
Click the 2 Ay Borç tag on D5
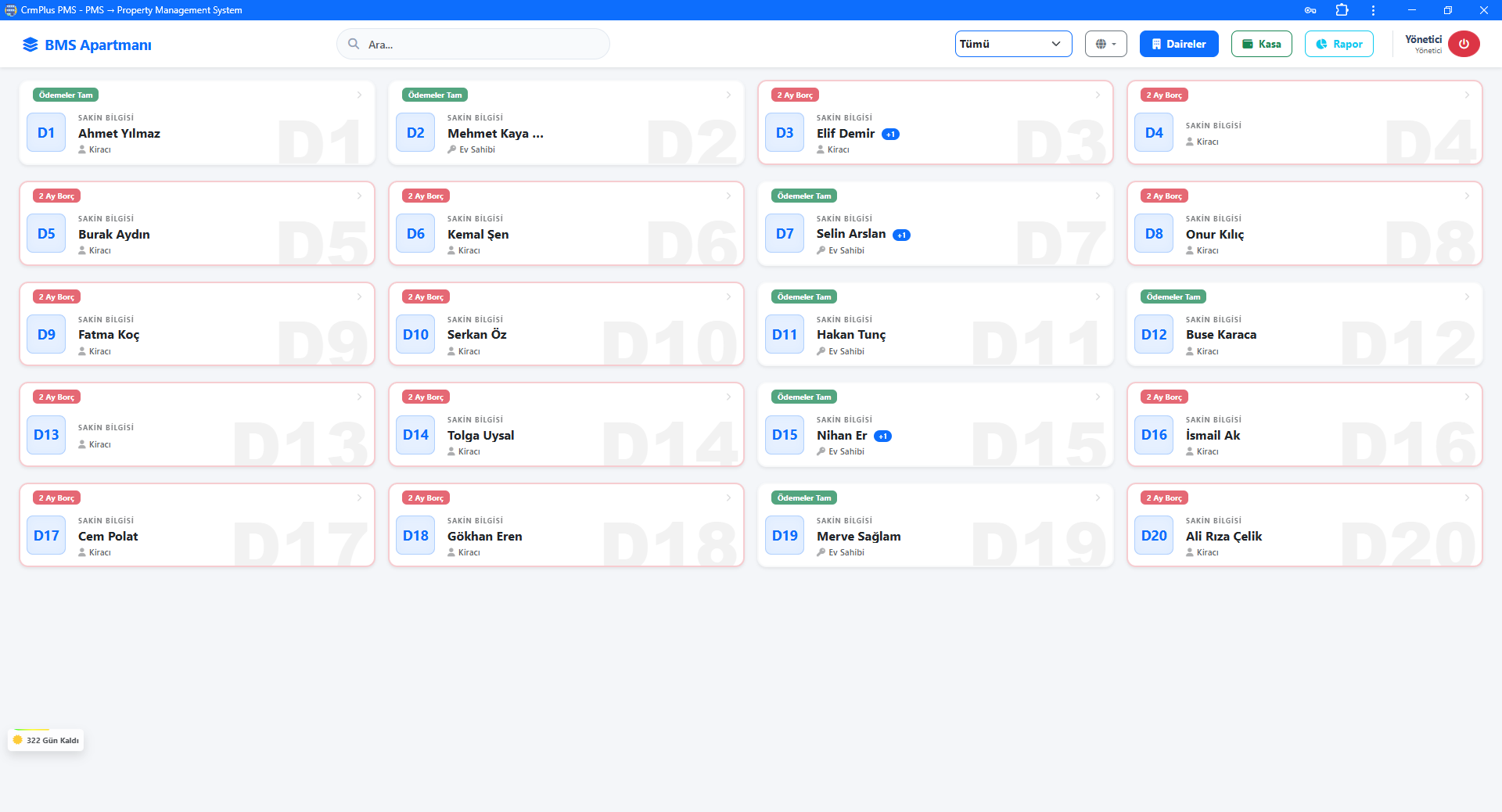coord(56,196)
